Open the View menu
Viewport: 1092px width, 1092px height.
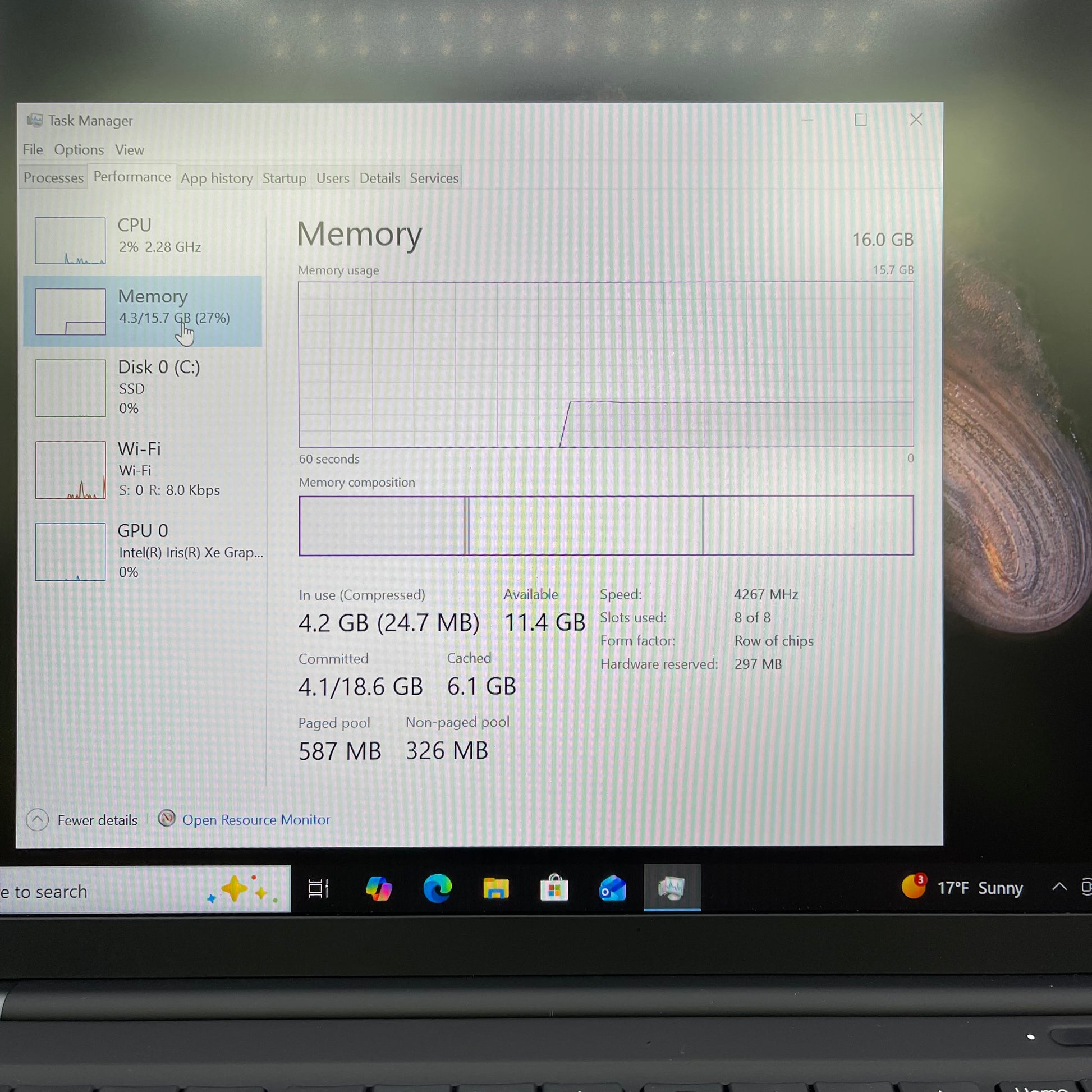point(130,150)
